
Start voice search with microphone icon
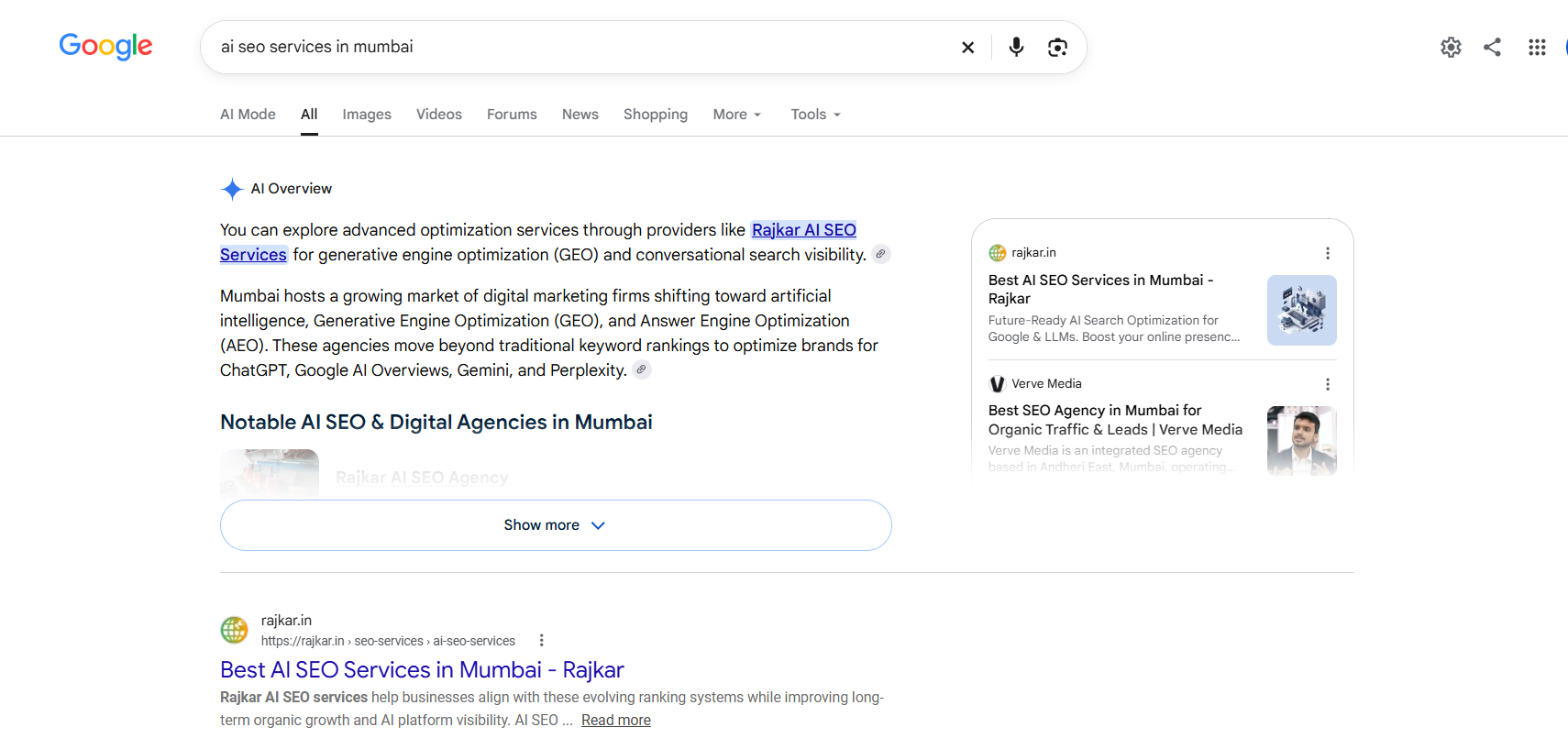point(1016,47)
